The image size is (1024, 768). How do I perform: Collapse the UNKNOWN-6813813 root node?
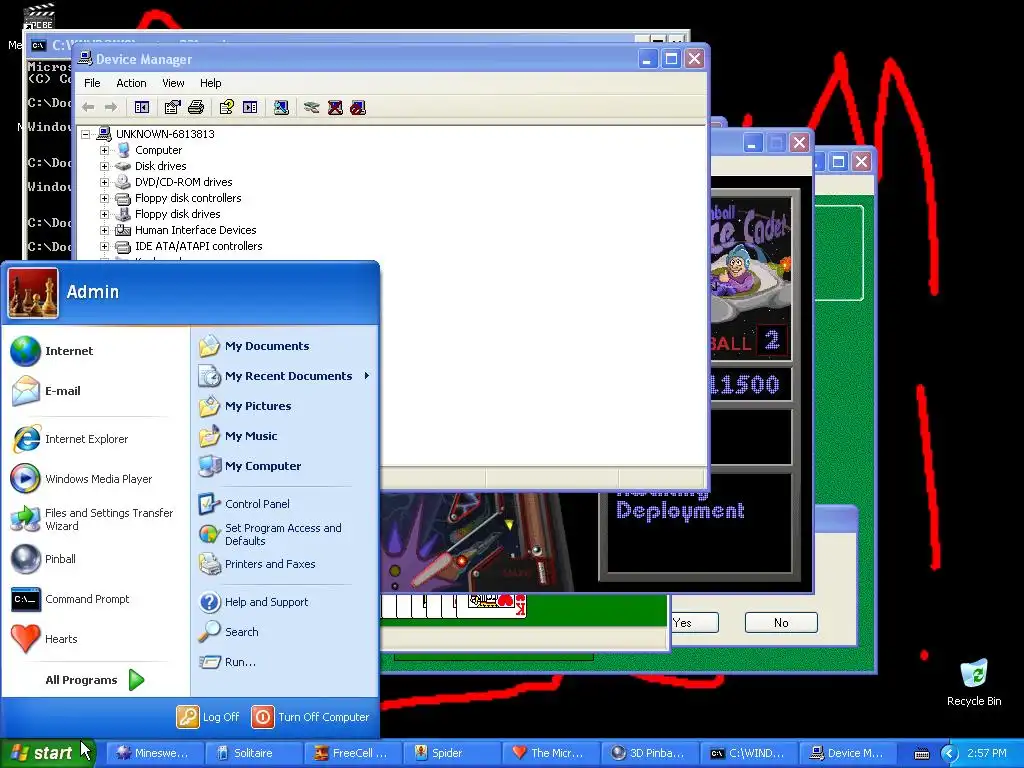[86, 135]
